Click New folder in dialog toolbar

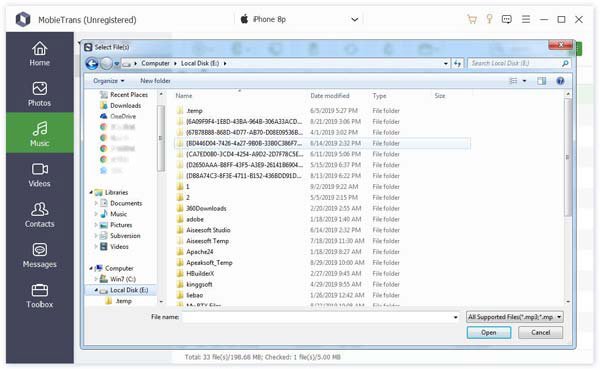[155, 81]
